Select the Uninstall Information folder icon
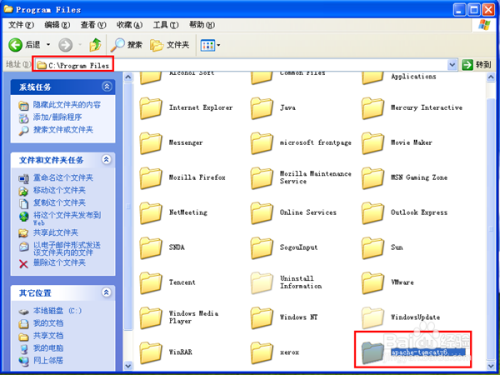The height and width of the screenshot is (375, 500). [262, 283]
